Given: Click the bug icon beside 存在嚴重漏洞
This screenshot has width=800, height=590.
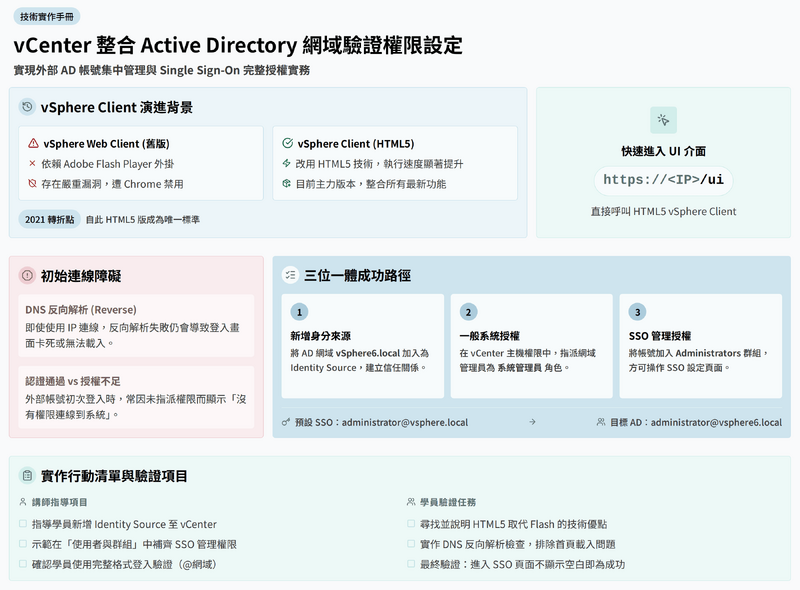Looking at the screenshot, I should [33, 184].
